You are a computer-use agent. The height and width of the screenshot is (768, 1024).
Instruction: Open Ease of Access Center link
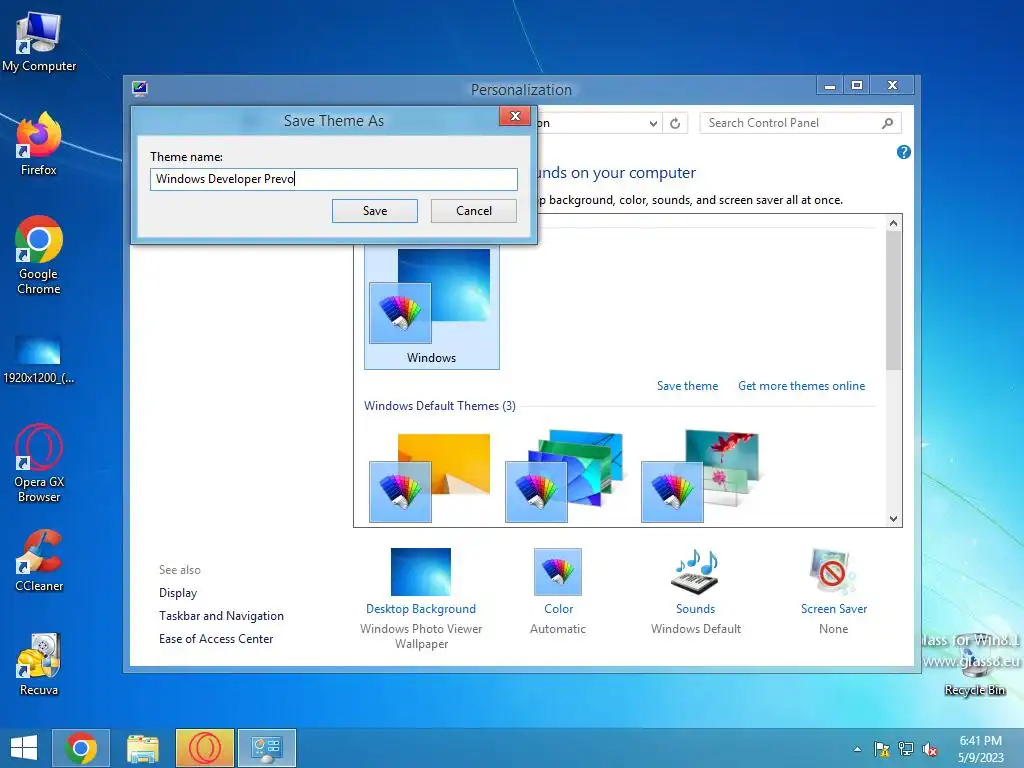[x=216, y=639]
